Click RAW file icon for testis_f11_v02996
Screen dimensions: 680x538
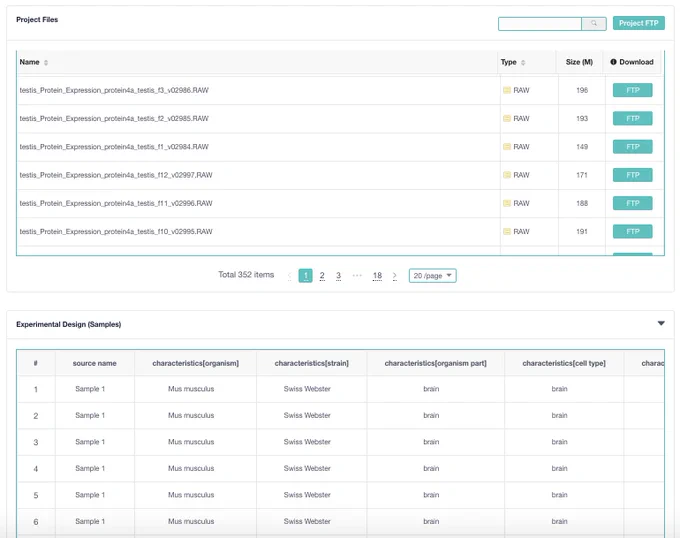[x=507, y=203]
